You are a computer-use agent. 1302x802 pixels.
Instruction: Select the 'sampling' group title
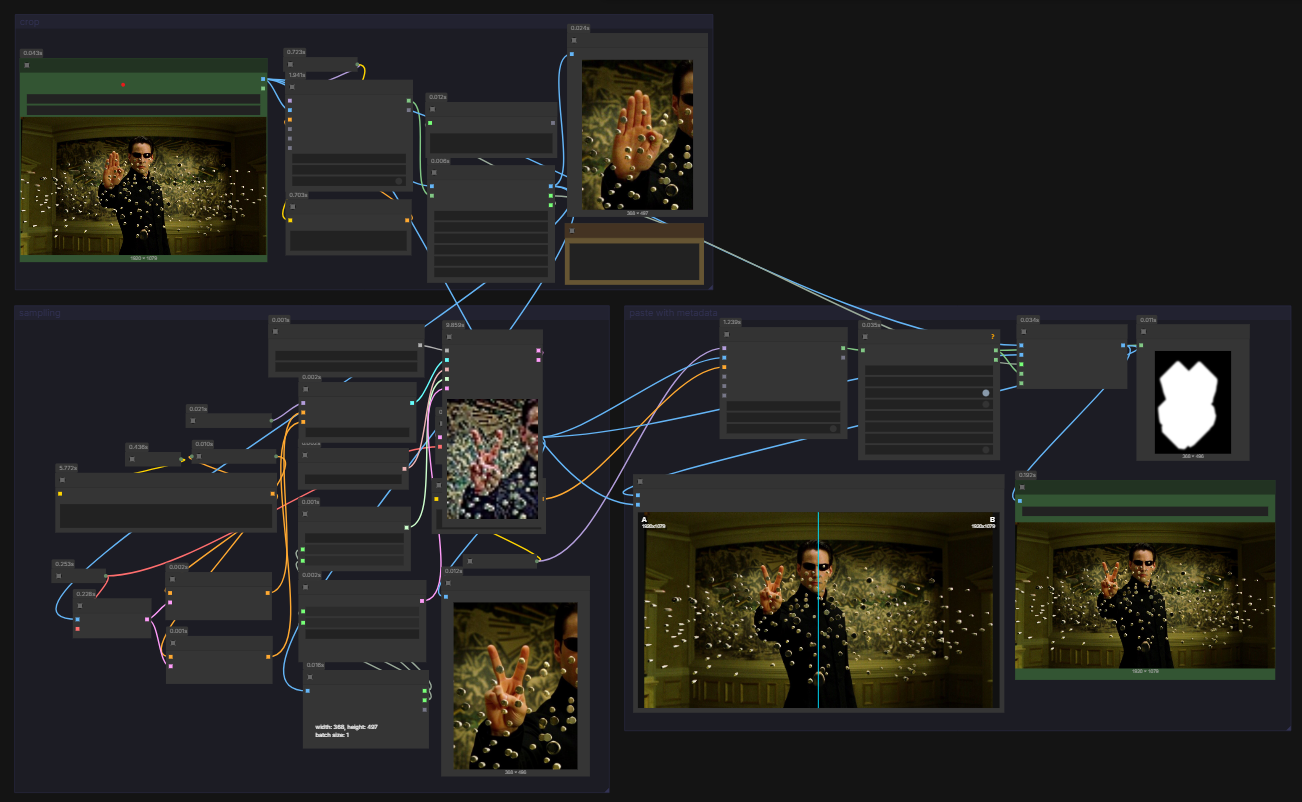tap(40, 313)
